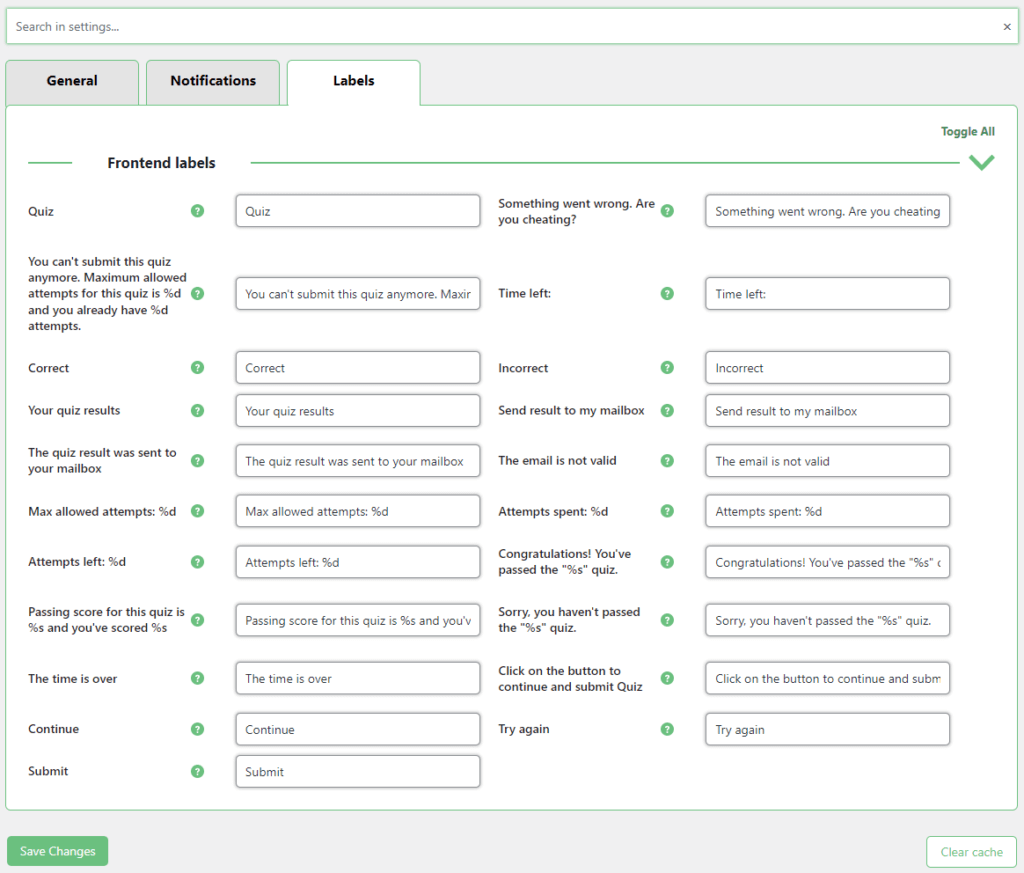
Task: Select the Labels tab
Action: (x=353, y=81)
